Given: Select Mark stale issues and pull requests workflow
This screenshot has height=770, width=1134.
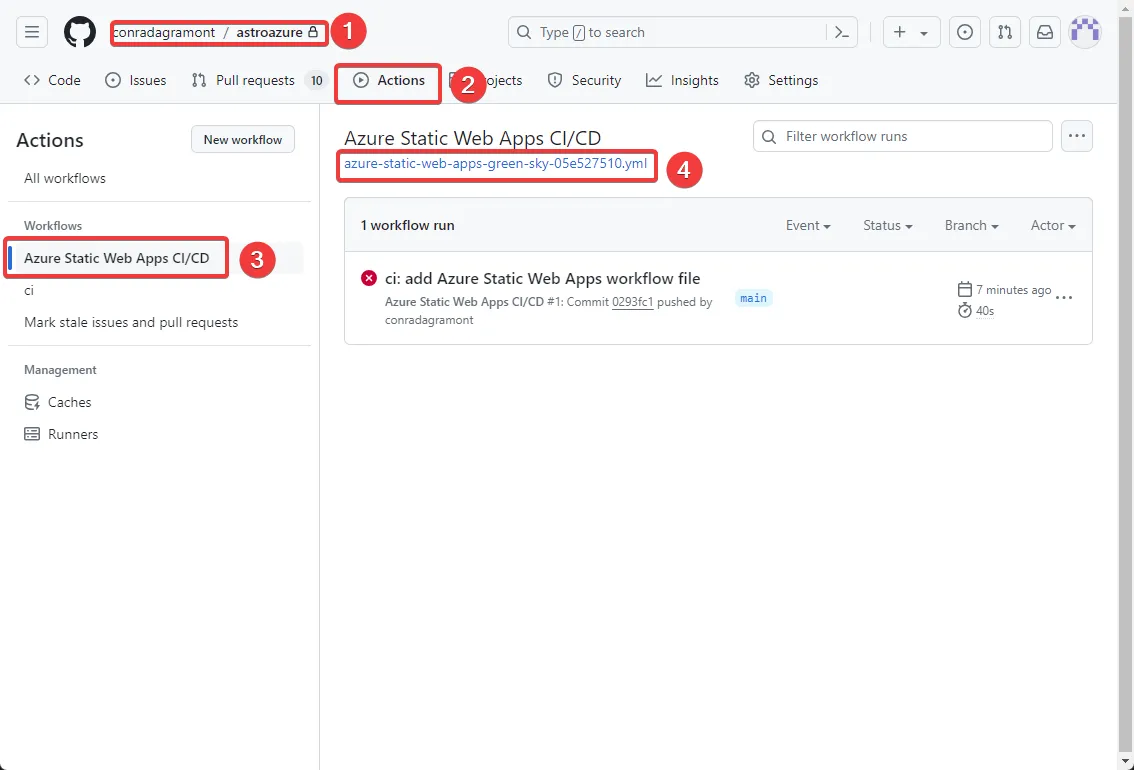Looking at the screenshot, I should [x=131, y=322].
